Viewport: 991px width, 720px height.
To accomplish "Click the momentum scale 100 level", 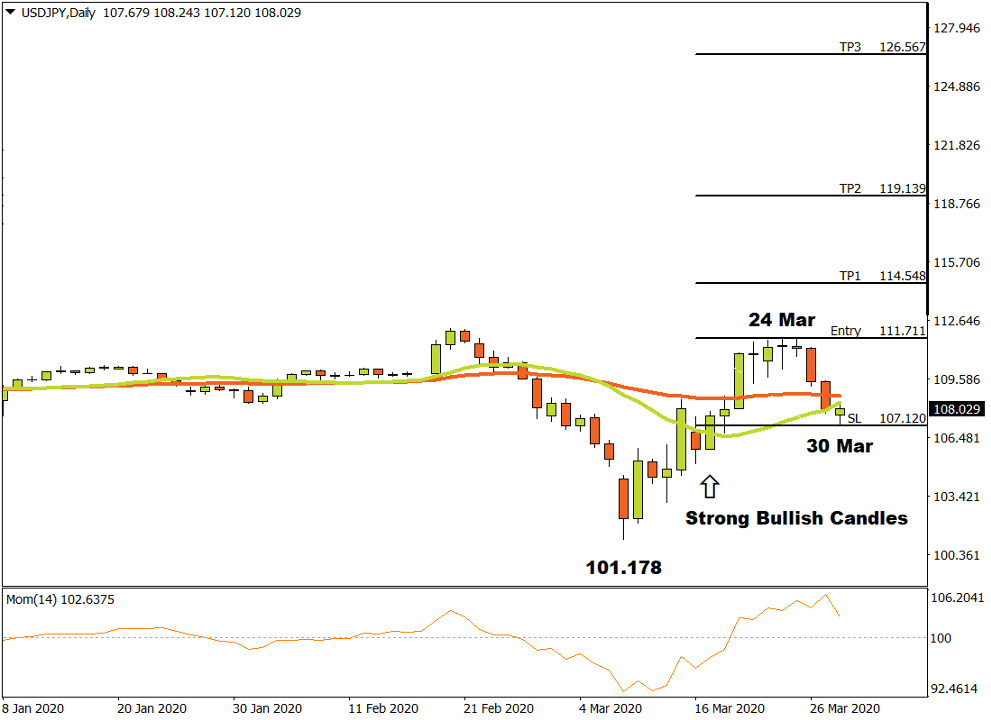I will coord(940,638).
